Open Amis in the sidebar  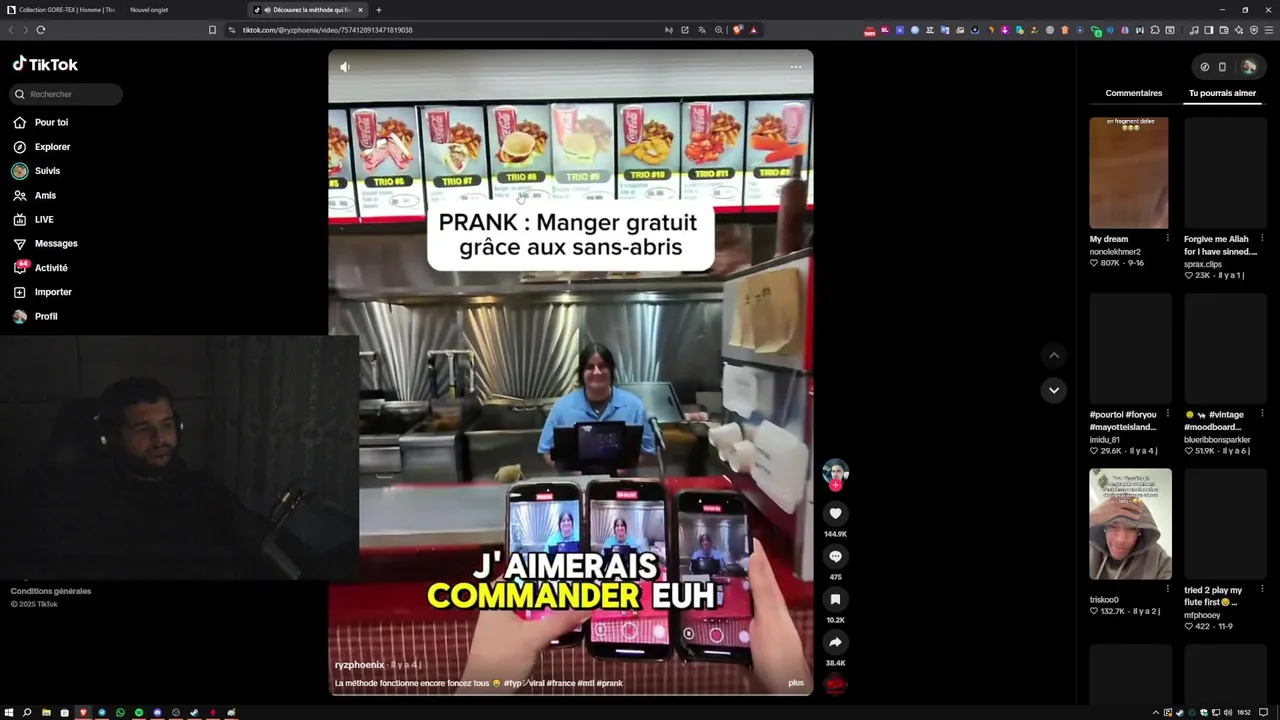coord(35,195)
